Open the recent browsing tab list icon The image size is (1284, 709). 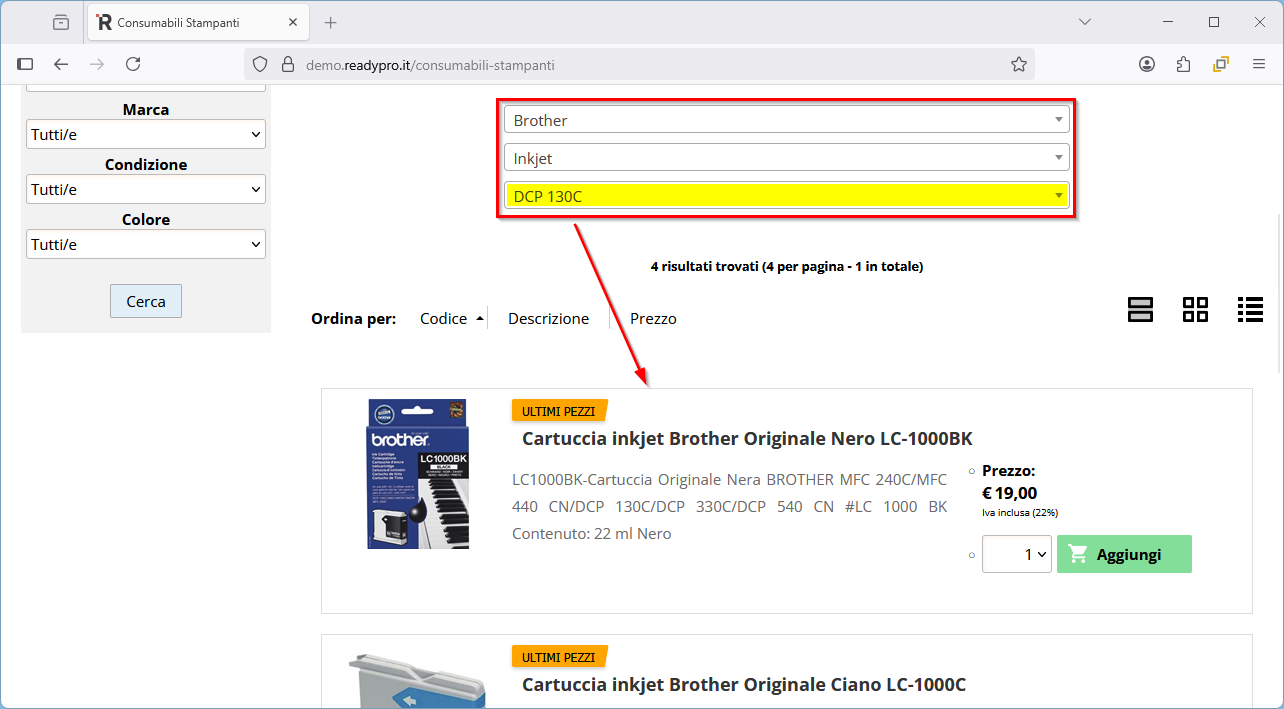61,22
